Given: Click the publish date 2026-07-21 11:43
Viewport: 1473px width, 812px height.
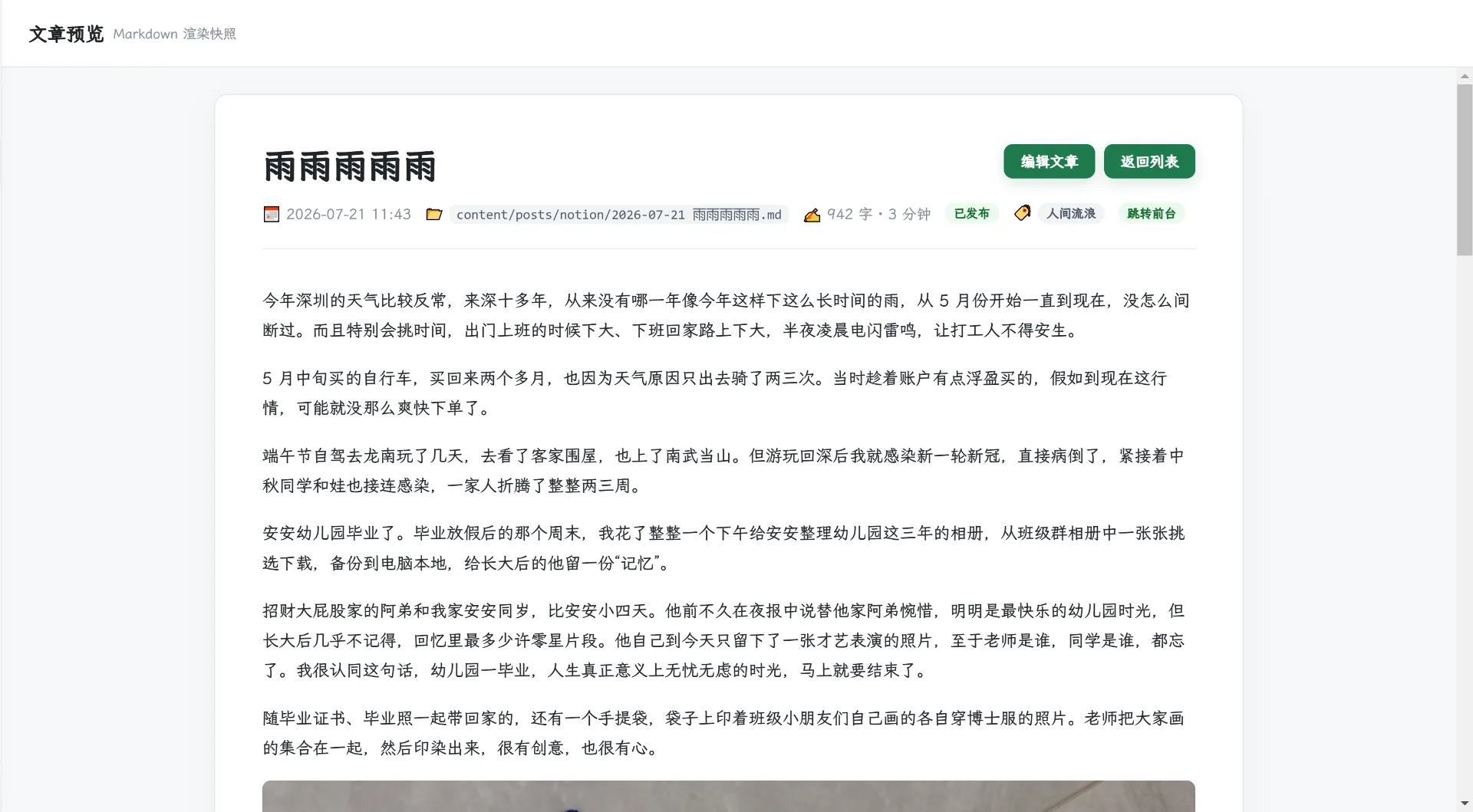Looking at the screenshot, I should point(348,214).
